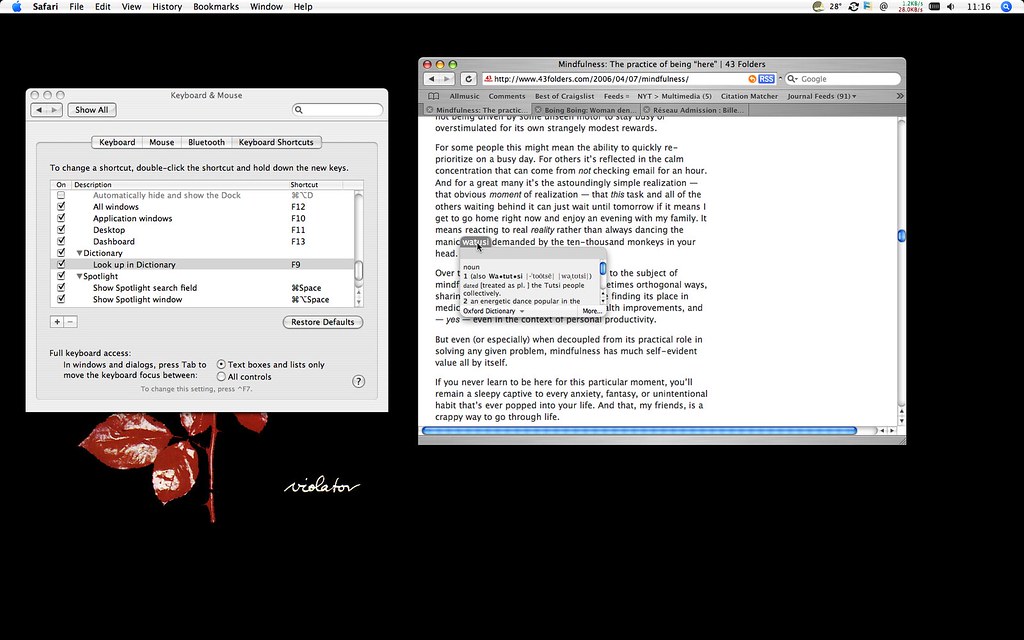Click the site favicon in the address bar
Screen dimensions: 1024x640
[487, 79]
